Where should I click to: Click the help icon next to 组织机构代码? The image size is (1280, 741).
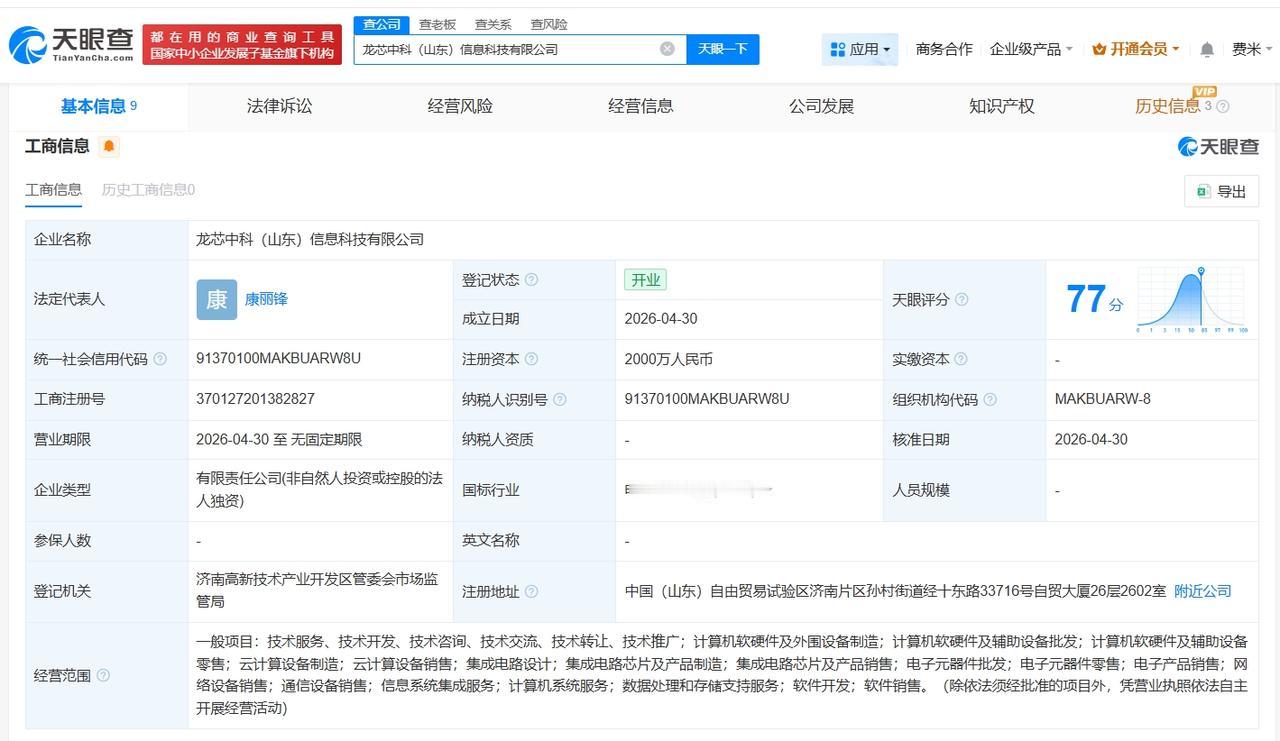point(989,399)
